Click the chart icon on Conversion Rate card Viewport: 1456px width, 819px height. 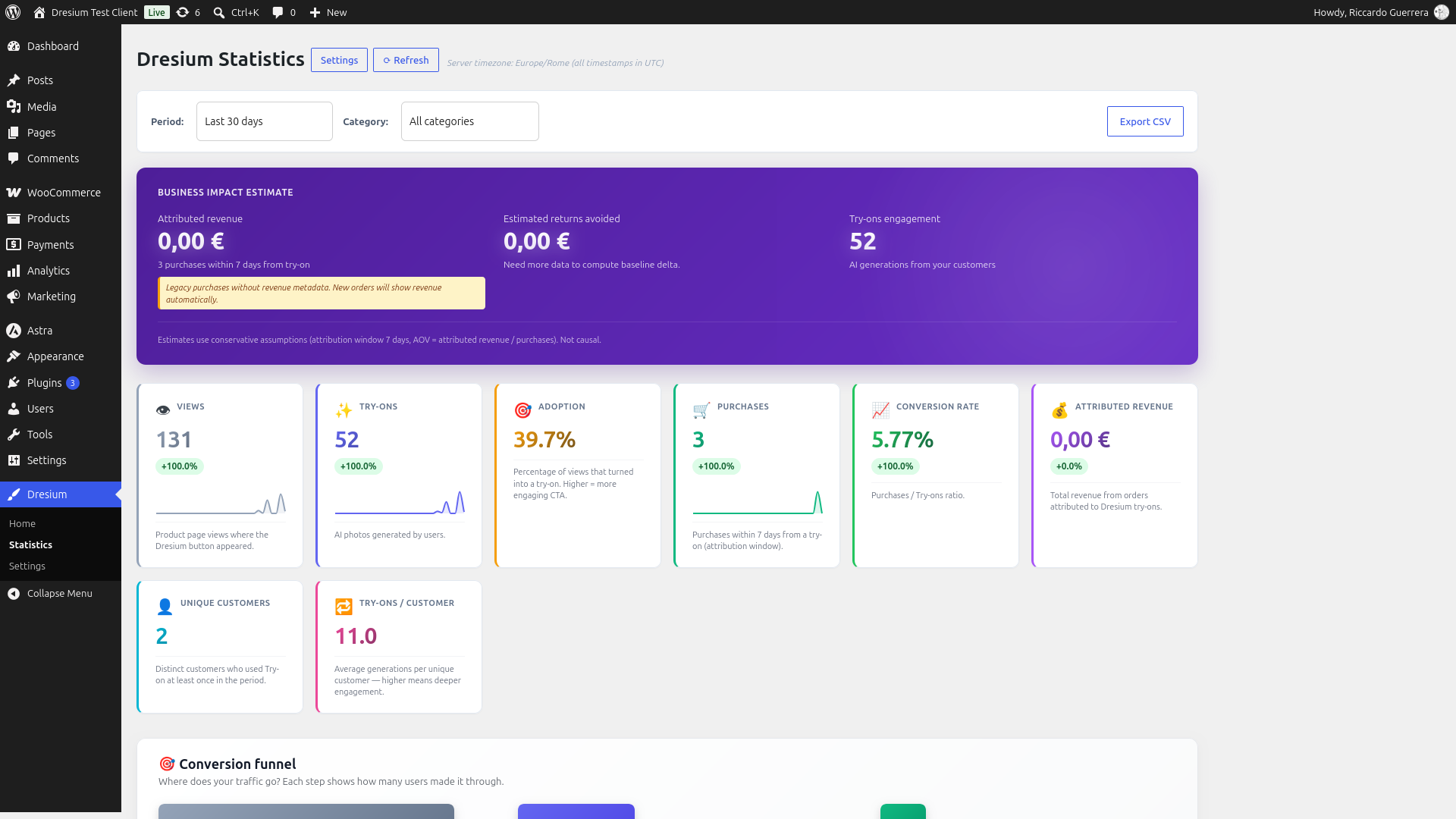[x=880, y=410]
